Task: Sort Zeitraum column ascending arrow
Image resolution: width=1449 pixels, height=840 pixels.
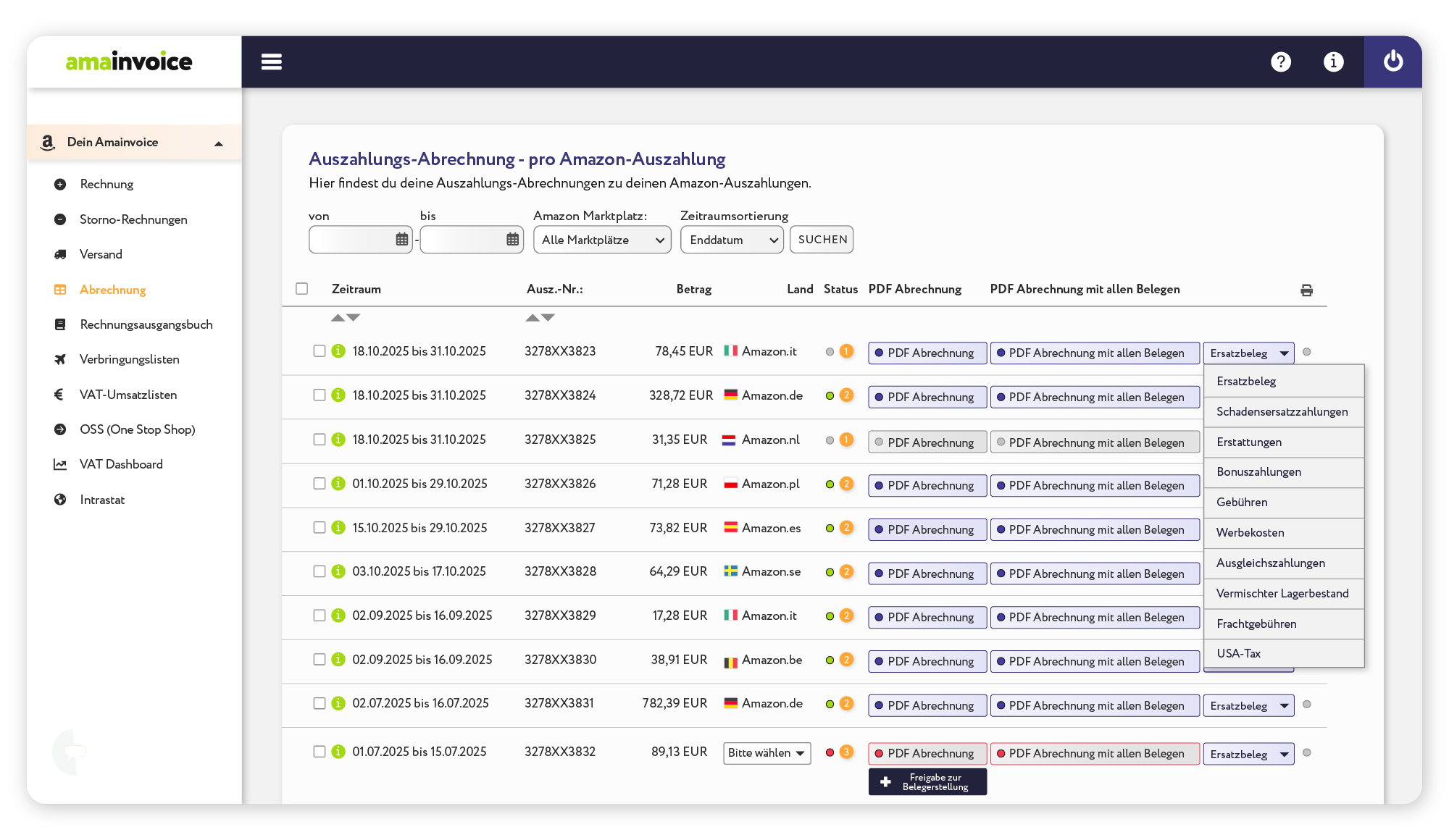Action: [x=338, y=318]
